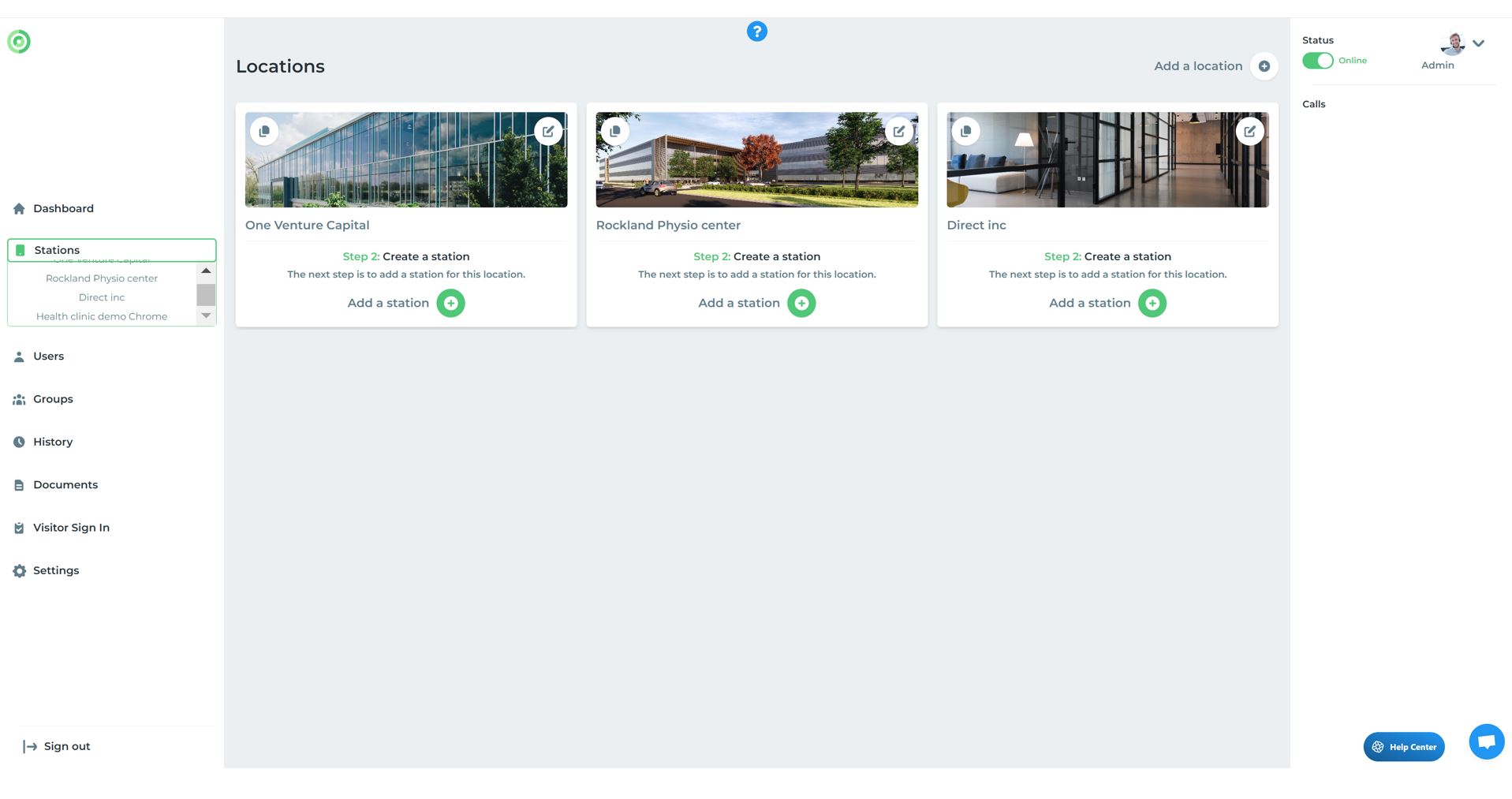Click Add a station for One Venture Capital

tap(388, 303)
